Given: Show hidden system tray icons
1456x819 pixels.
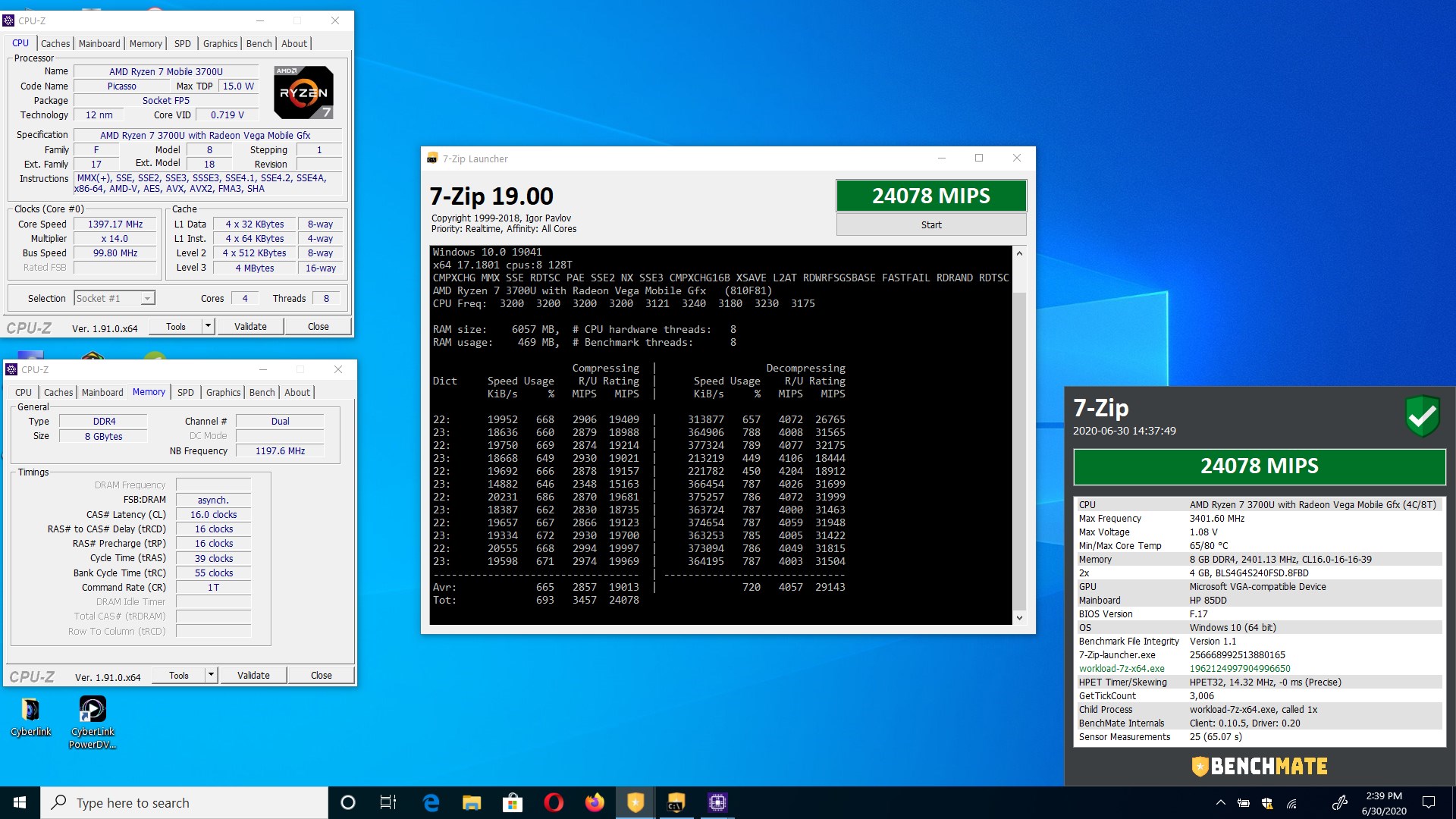Looking at the screenshot, I should point(1220,802).
